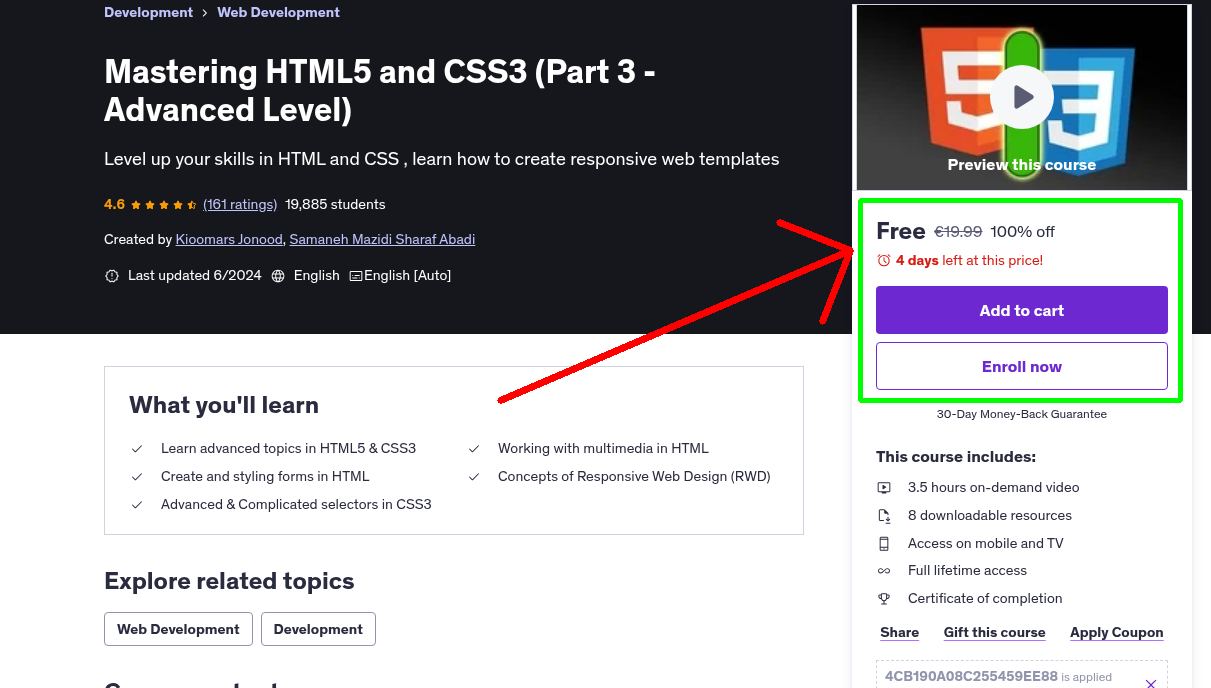Screen dimensions: 1211x688
Task: Click the Enroll now button
Action: click(x=1022, y=366)
